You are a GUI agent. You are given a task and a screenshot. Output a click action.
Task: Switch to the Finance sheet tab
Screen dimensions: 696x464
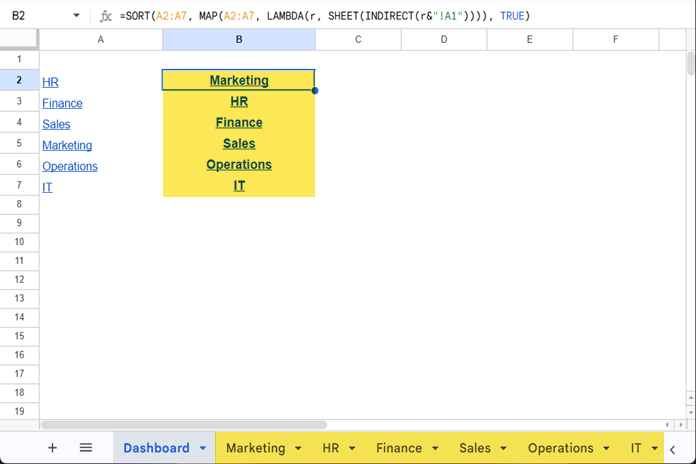point(399,448)
